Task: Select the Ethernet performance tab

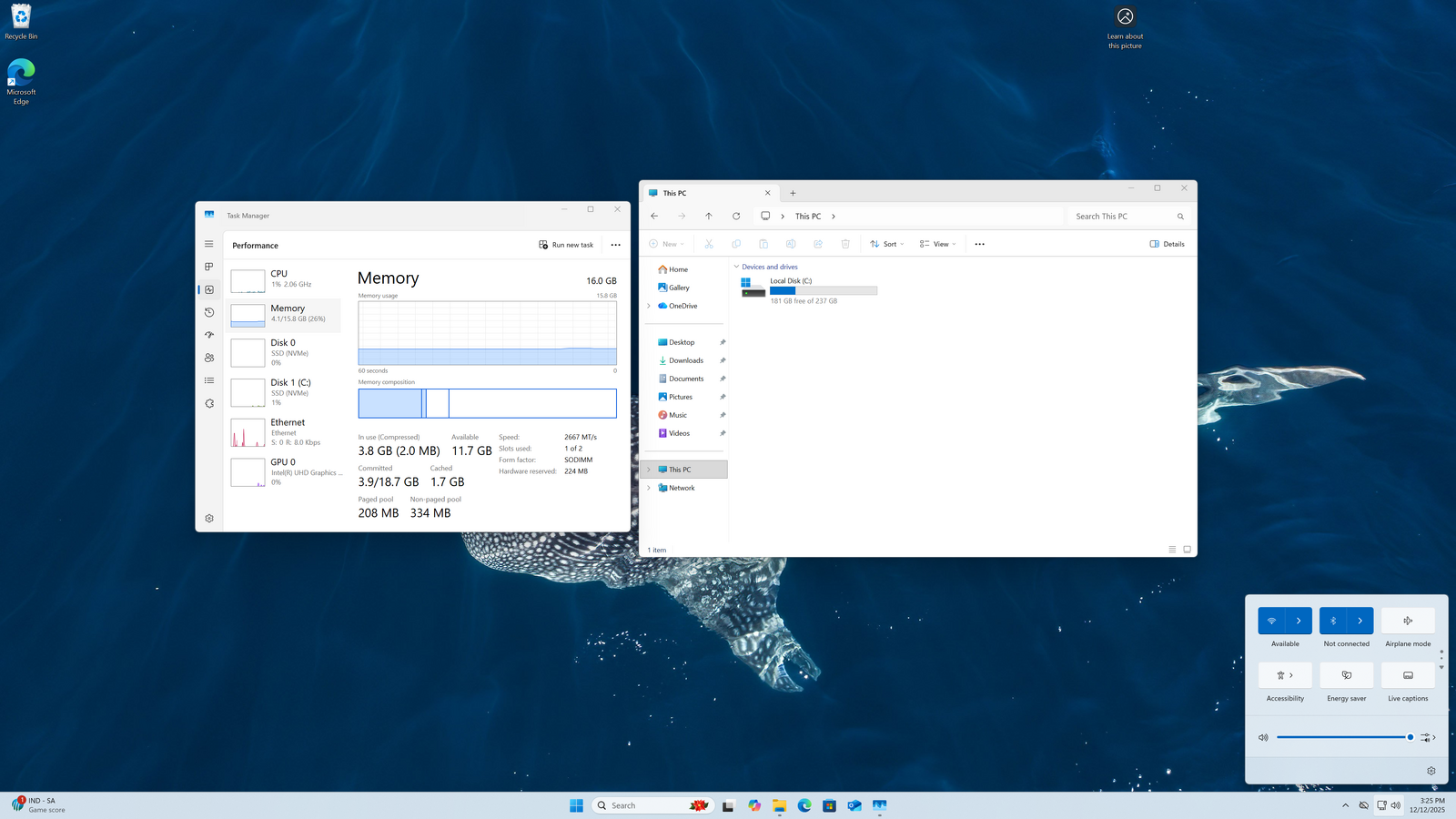Action: [284, 432]
